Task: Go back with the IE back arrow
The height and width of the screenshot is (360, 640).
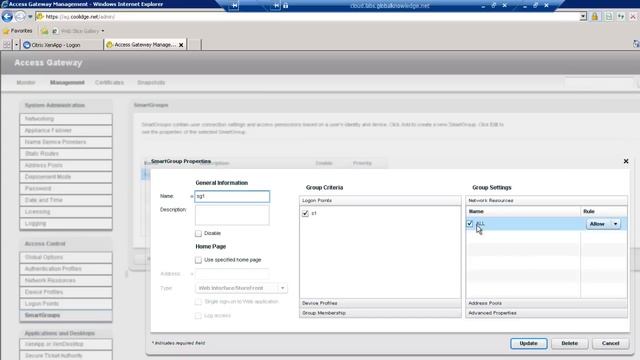Action: point(7,17)
